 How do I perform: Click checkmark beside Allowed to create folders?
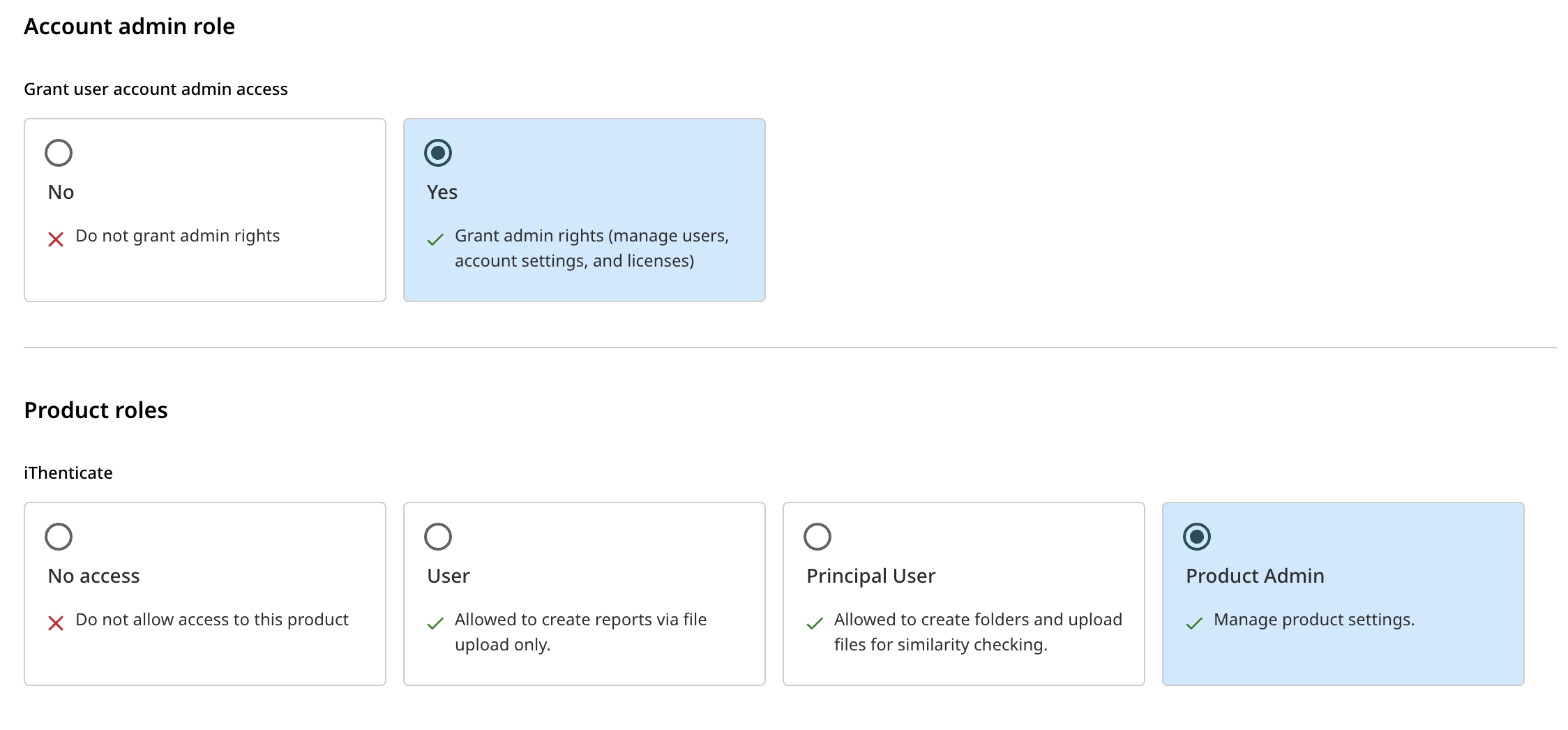[815, 623]
